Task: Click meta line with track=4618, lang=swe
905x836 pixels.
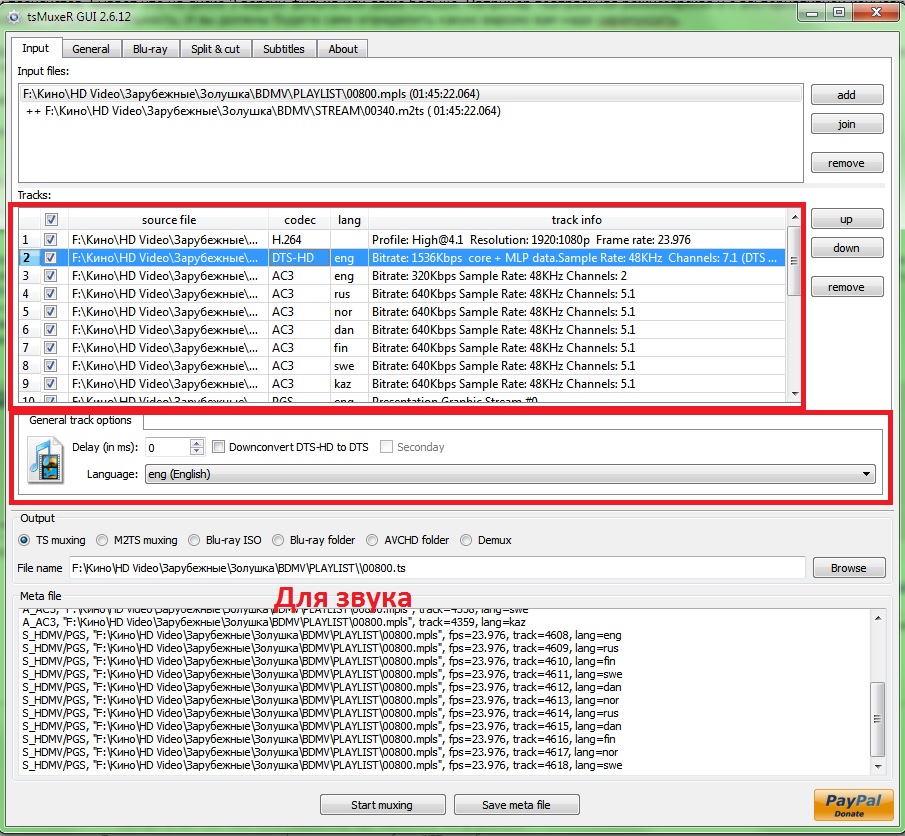Action: [322, 765]
